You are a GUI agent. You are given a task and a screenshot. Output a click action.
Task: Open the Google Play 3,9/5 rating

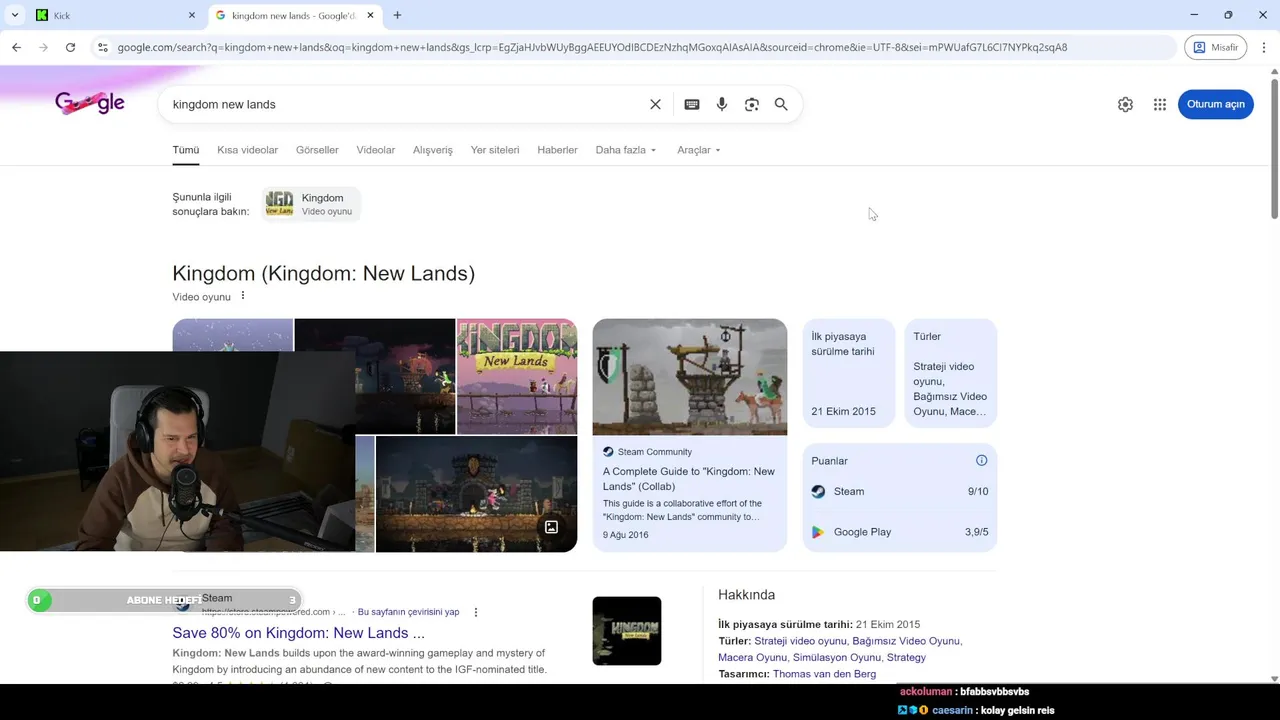pyautogui.click(x=899, y=532)
